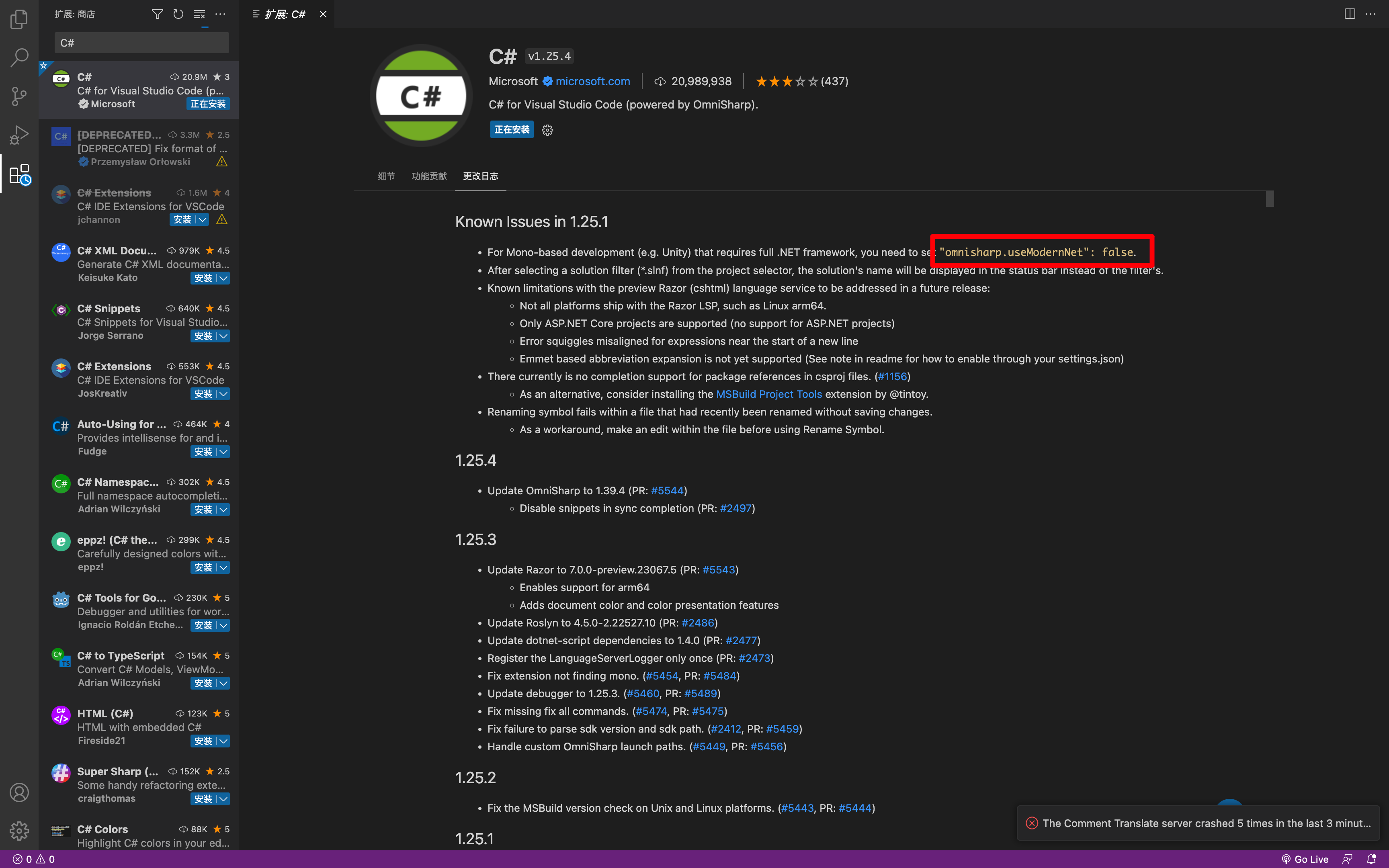The height and width of the screenshot is (868, 1389).
Task: Clear extension search results icon
Action: (x=199, y=14)
